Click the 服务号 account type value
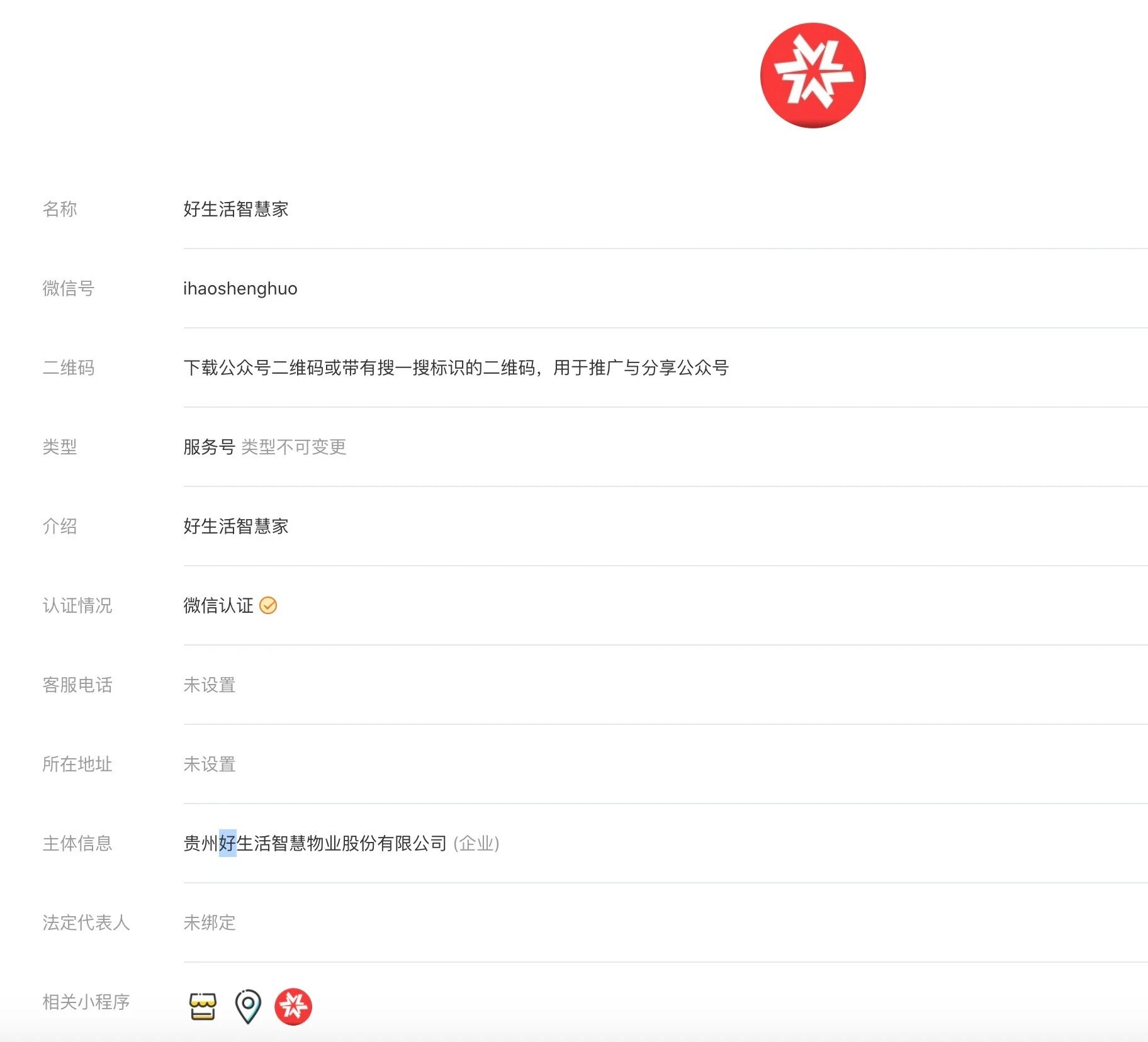The height and width of the screenshot is (1042, 1148). tap(210, 447)
